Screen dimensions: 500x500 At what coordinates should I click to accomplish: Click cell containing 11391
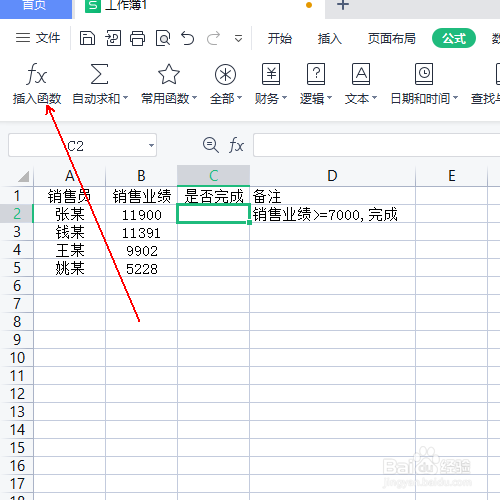pos(141,232)
